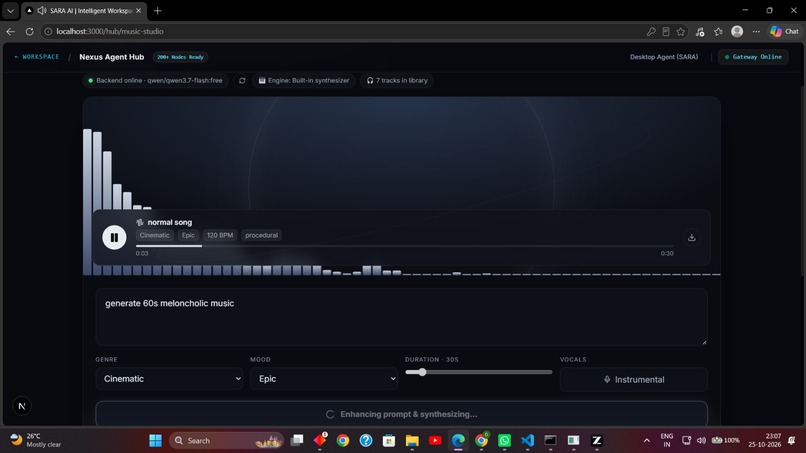Click the playback progress bar of normal song
The height and width of the screenshot is (453, 806).
coord(405,246)
